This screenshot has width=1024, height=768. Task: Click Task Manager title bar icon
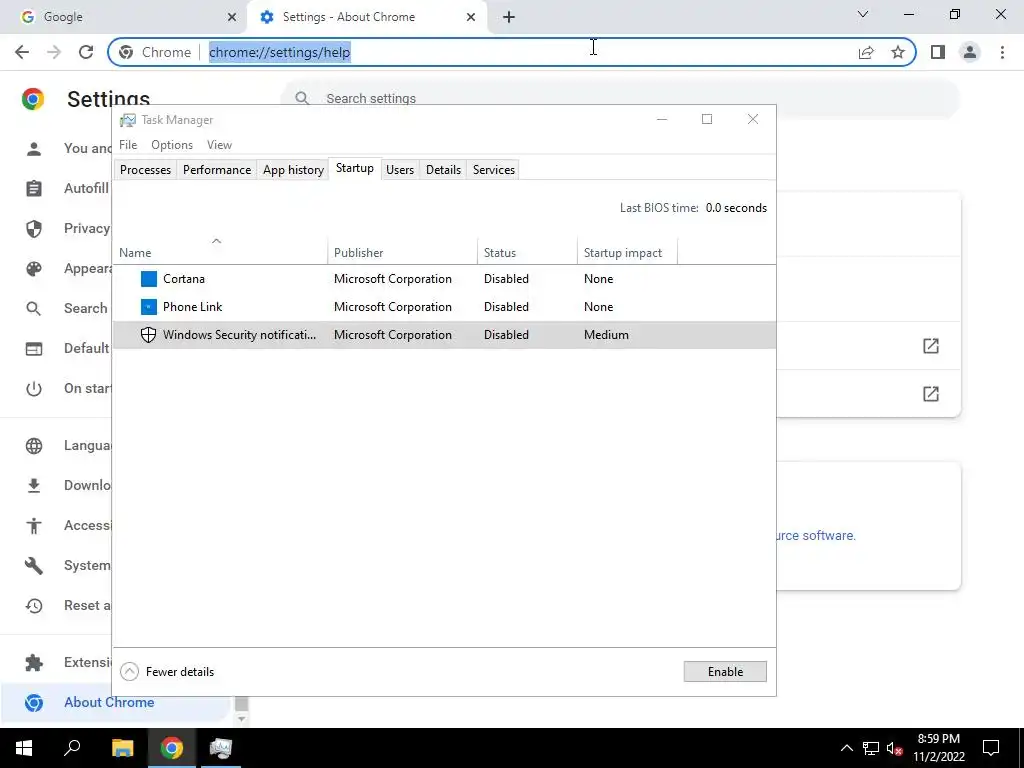coord(127,120)
